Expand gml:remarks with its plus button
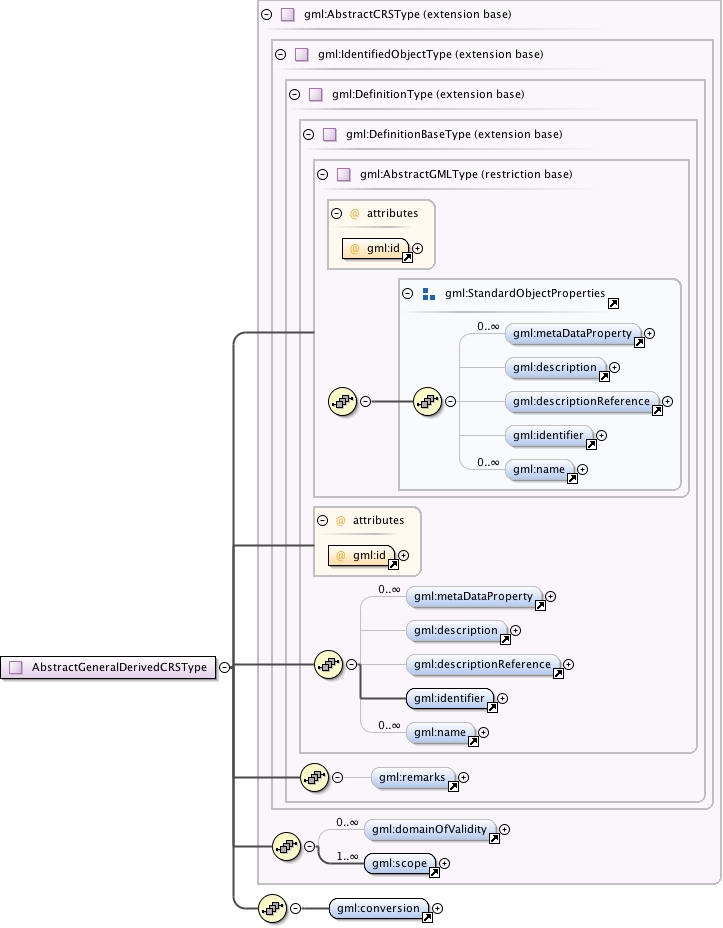 coord(463,778)
